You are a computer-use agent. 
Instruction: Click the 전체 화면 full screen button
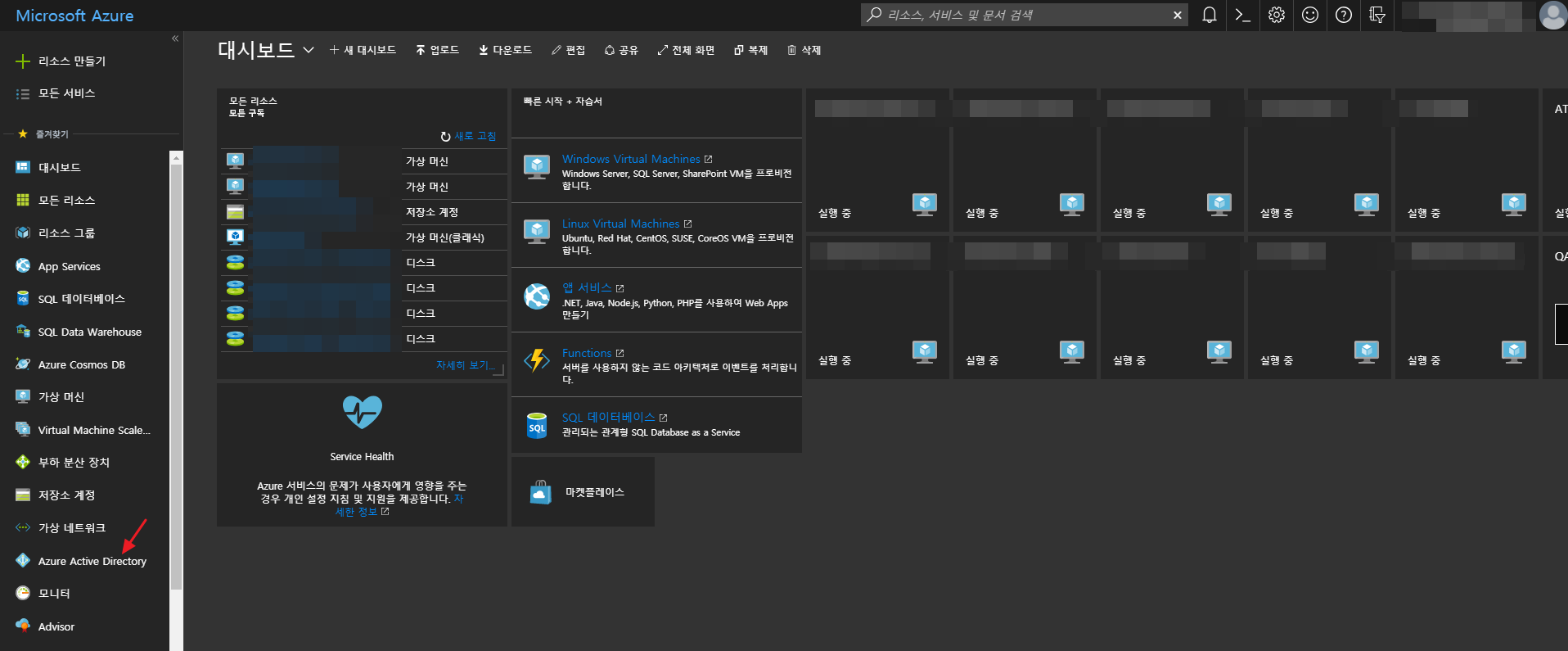[x=686, y=50]
